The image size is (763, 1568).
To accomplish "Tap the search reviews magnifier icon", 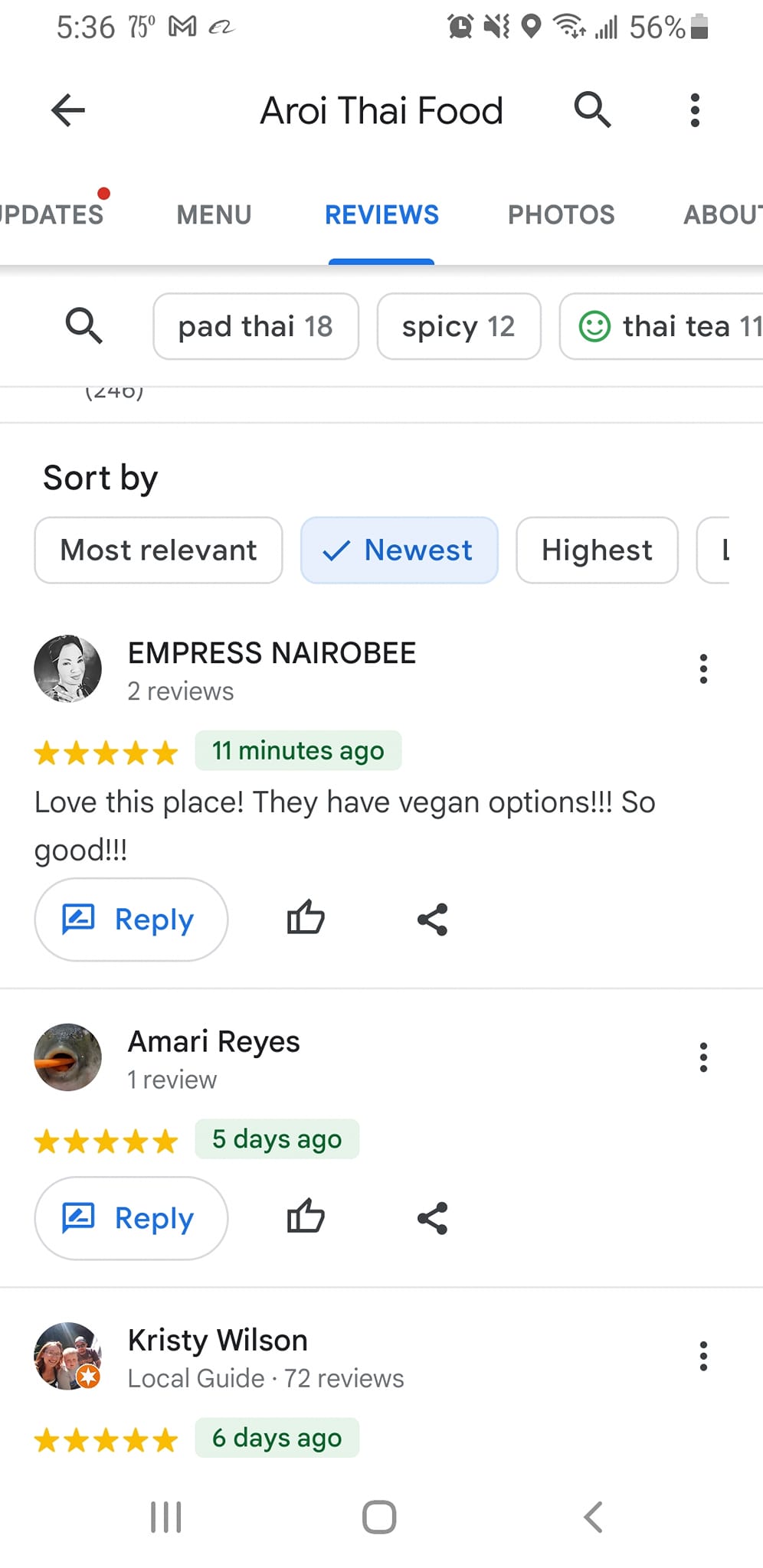I will pyautogui.click(x=84, y=326).
